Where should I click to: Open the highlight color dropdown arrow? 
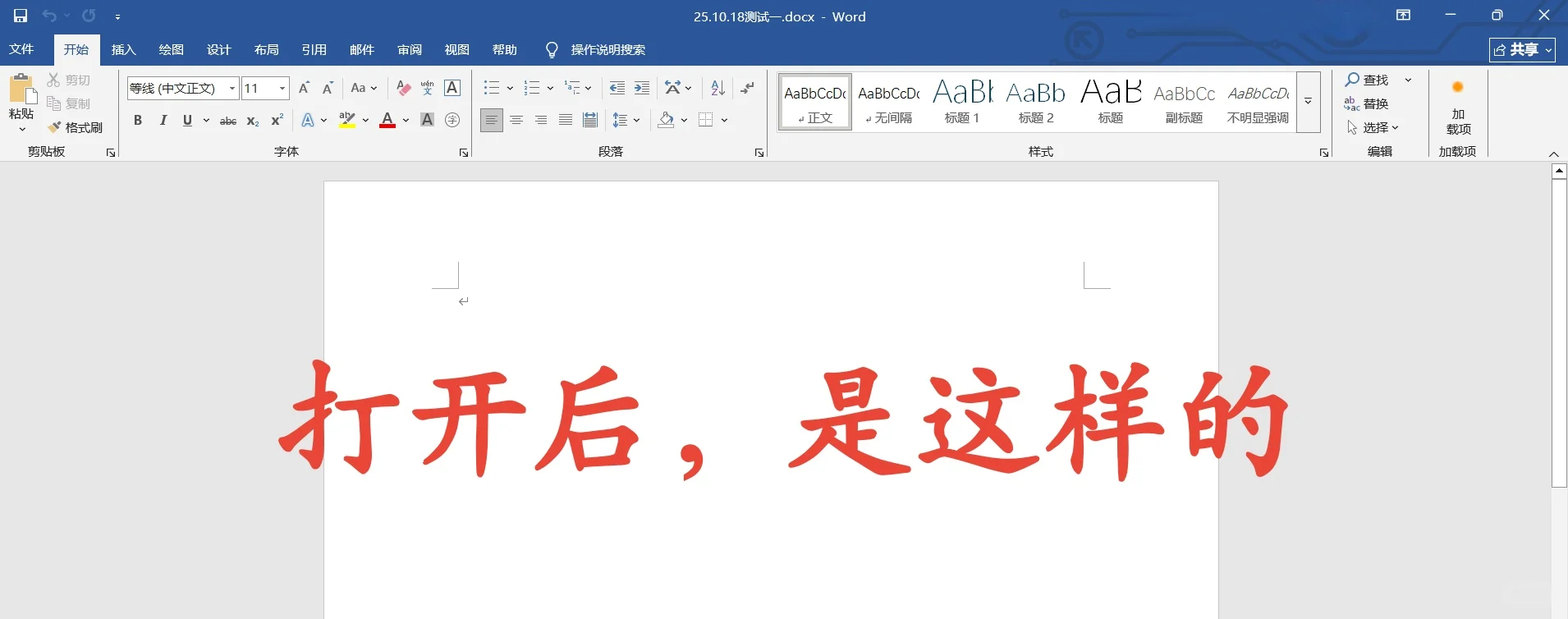(x=365, y=120)
